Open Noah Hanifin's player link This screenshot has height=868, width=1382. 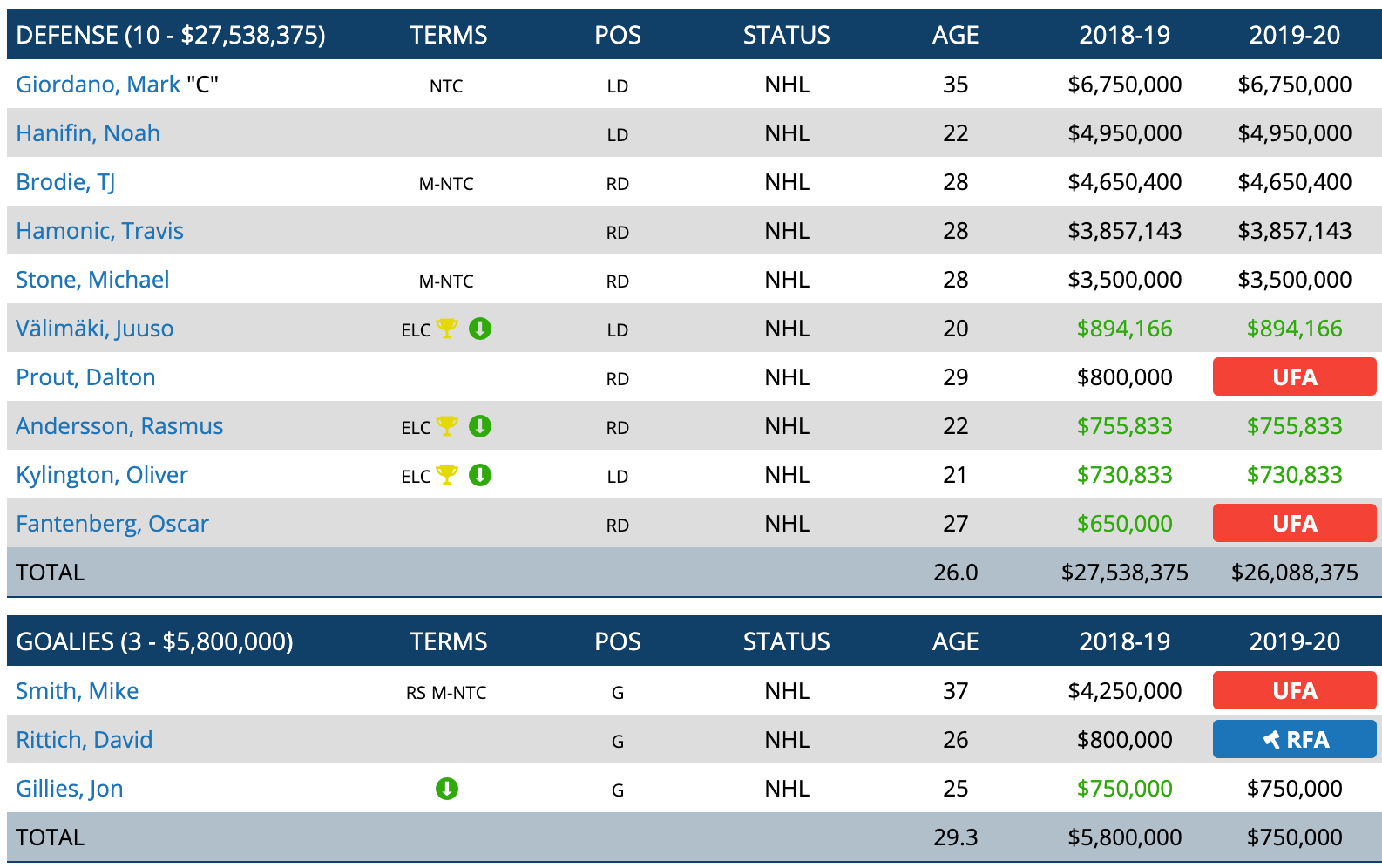[x=88, y=133]
